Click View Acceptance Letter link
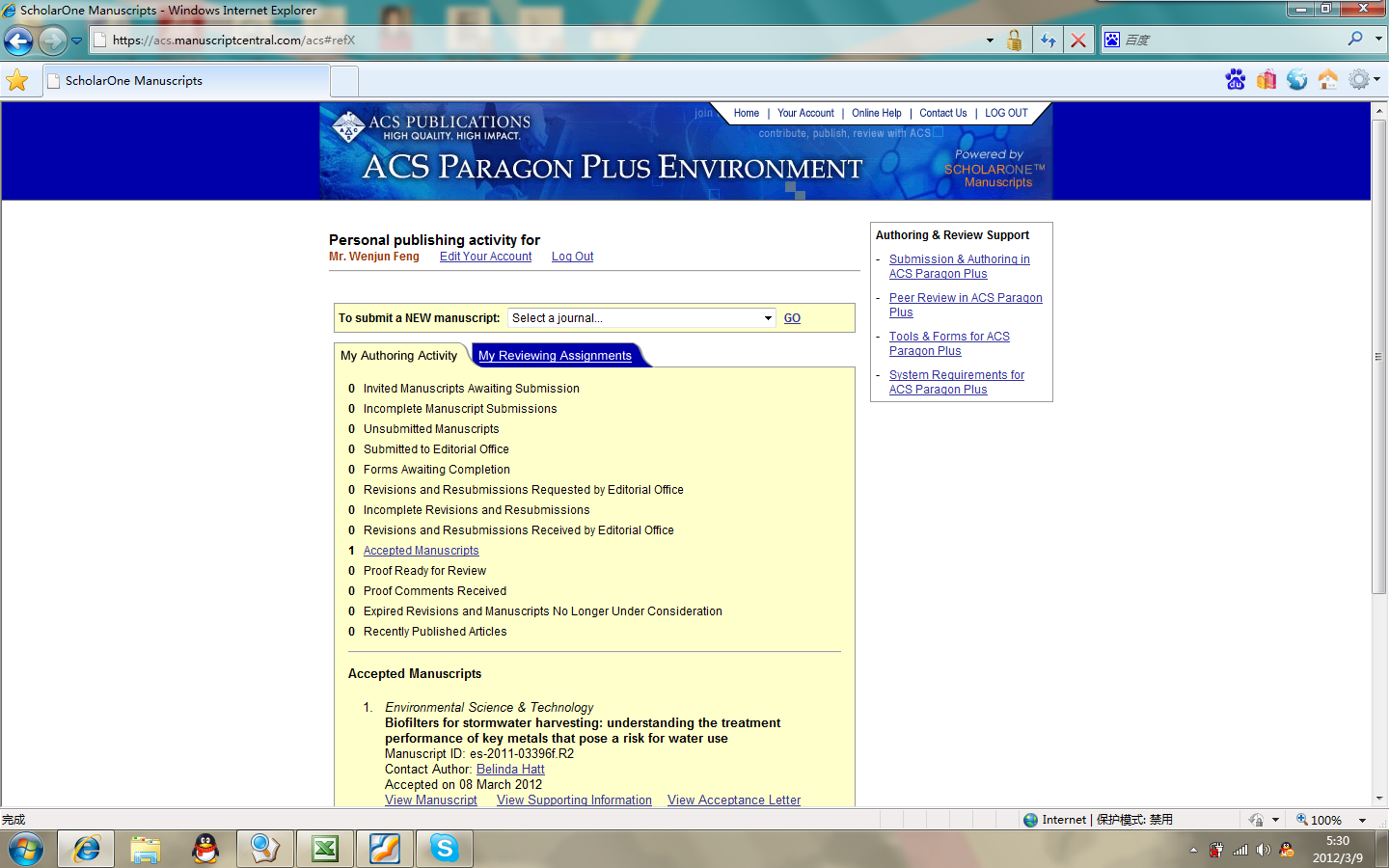Viewport: 1389px width, 868px height. click(734, 800)
